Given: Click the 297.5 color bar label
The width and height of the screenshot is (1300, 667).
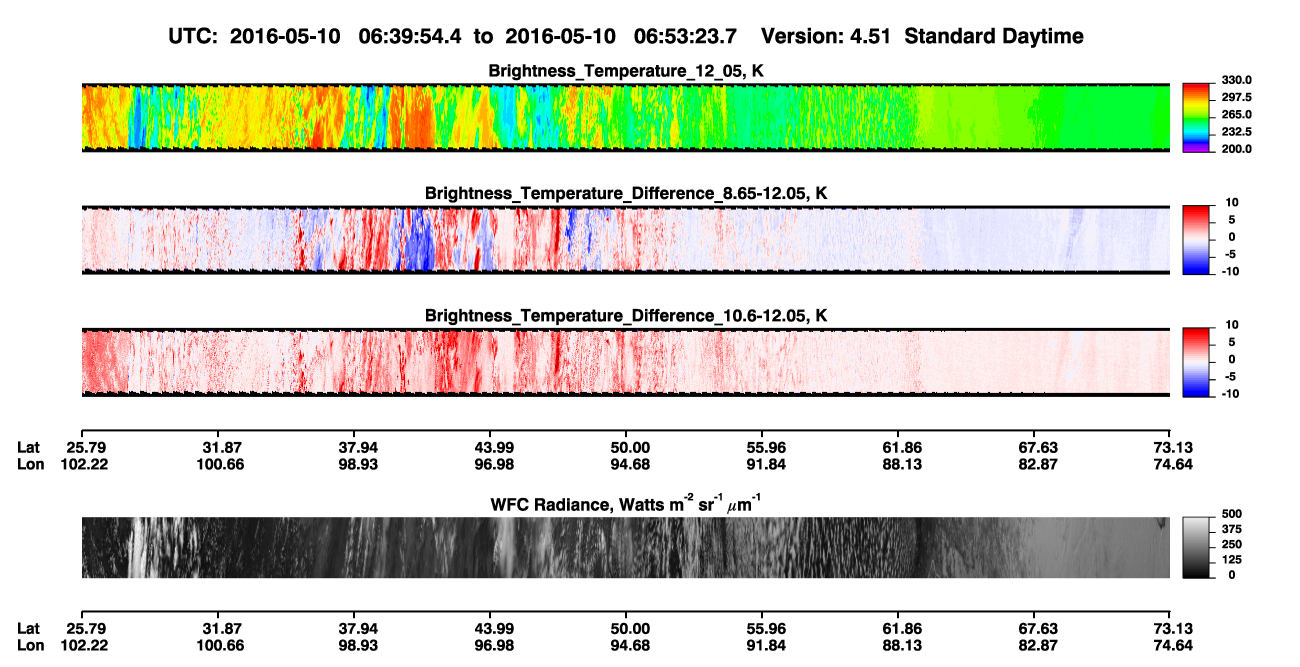Looking at the screenshot, I should click(1237, 98).
